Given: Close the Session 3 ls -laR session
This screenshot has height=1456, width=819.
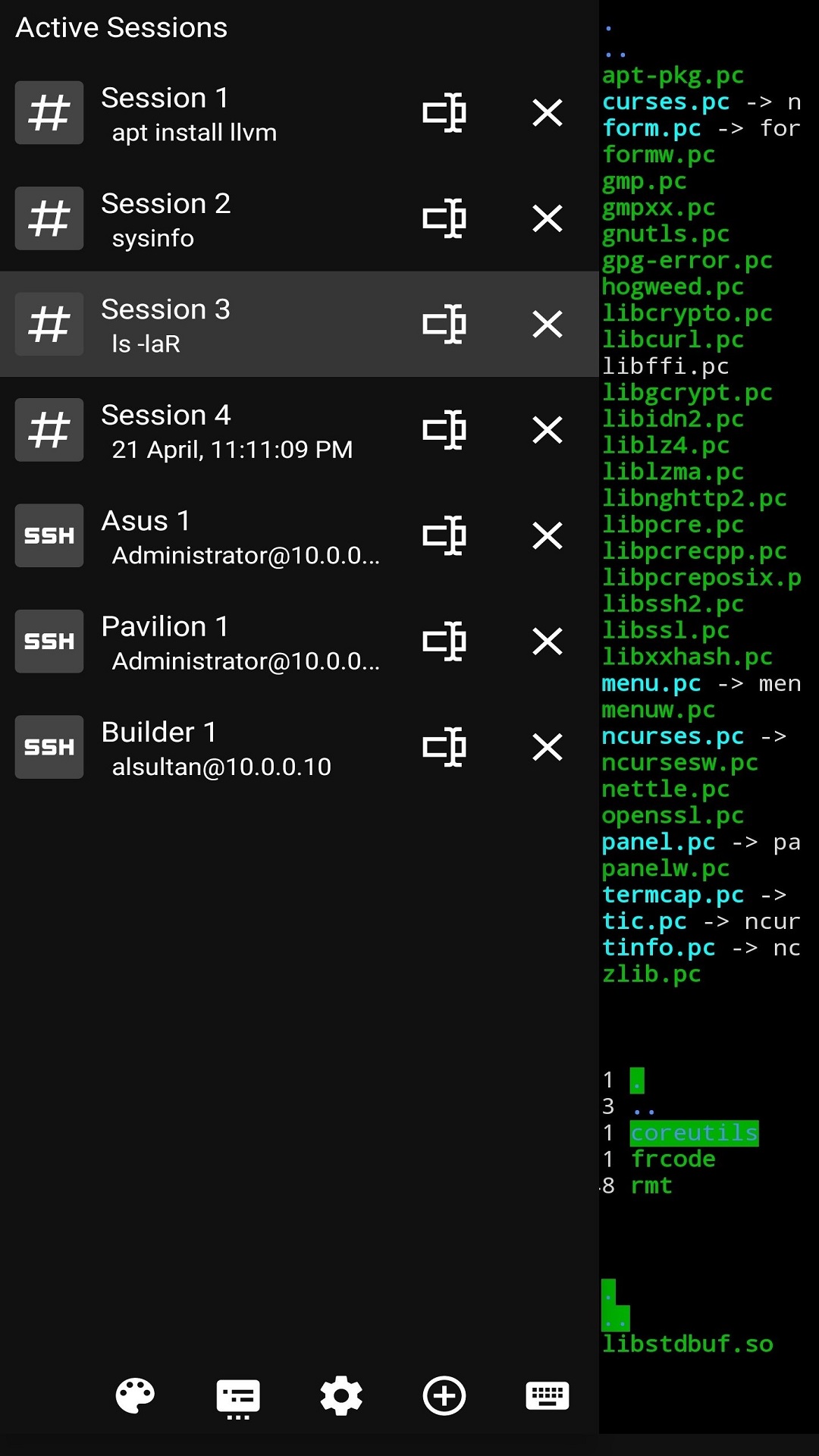Looking at the screenshot, I should (547, 324).
